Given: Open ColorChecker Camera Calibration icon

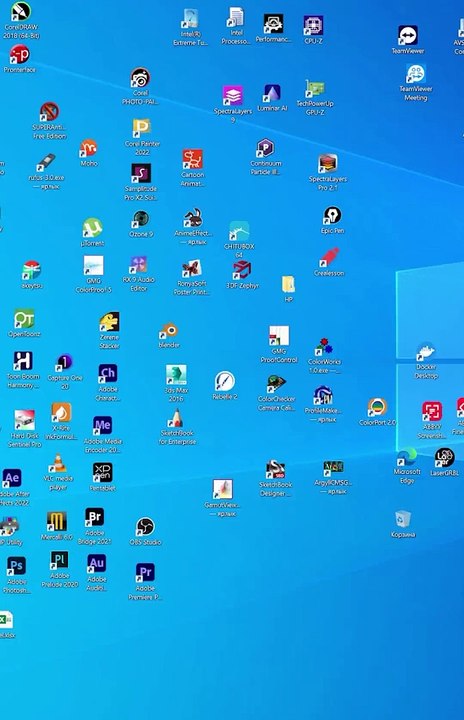Looking at the screenshot, I should point(276,384).
